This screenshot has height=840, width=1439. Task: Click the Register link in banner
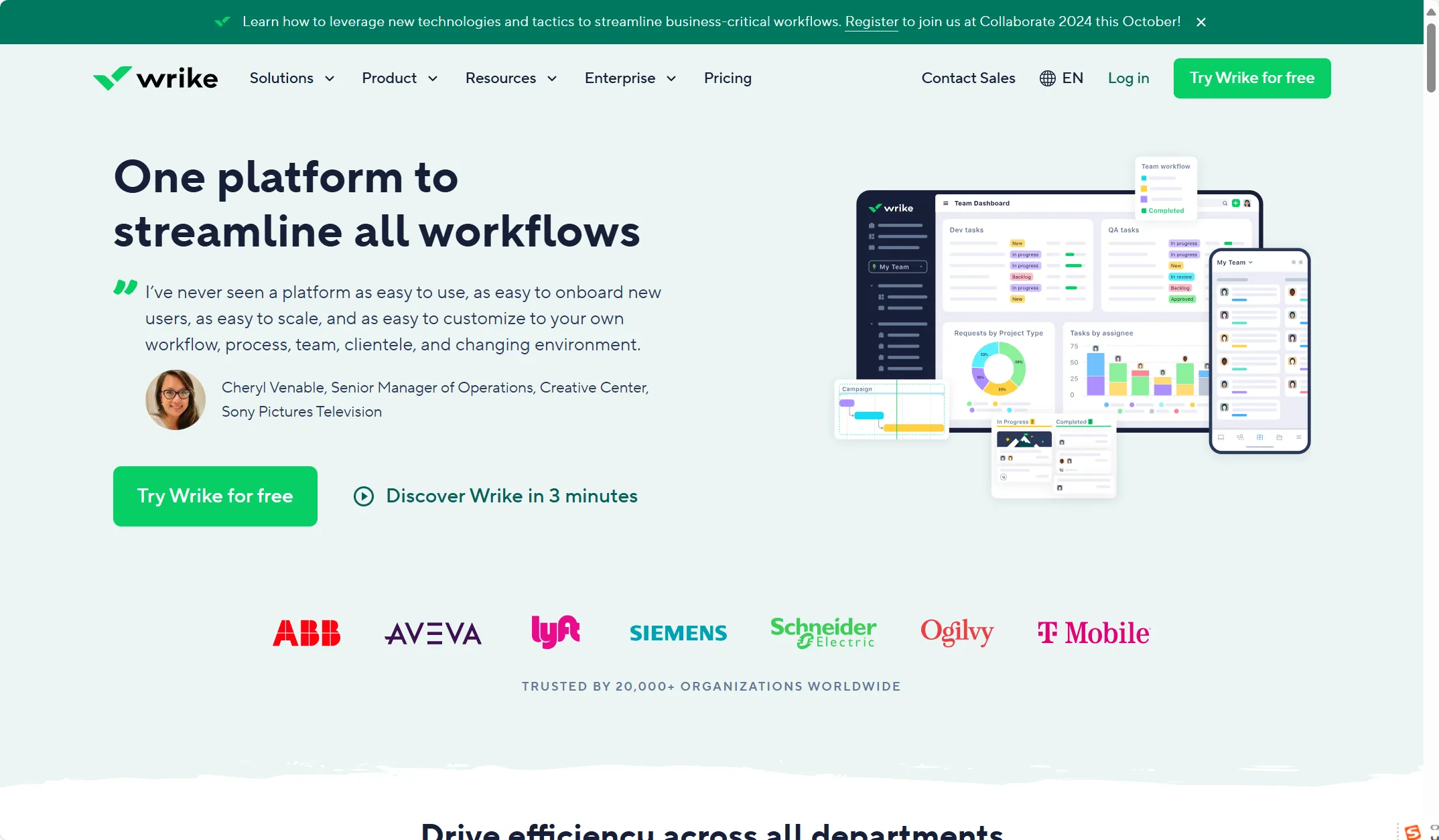pos(870,21)
